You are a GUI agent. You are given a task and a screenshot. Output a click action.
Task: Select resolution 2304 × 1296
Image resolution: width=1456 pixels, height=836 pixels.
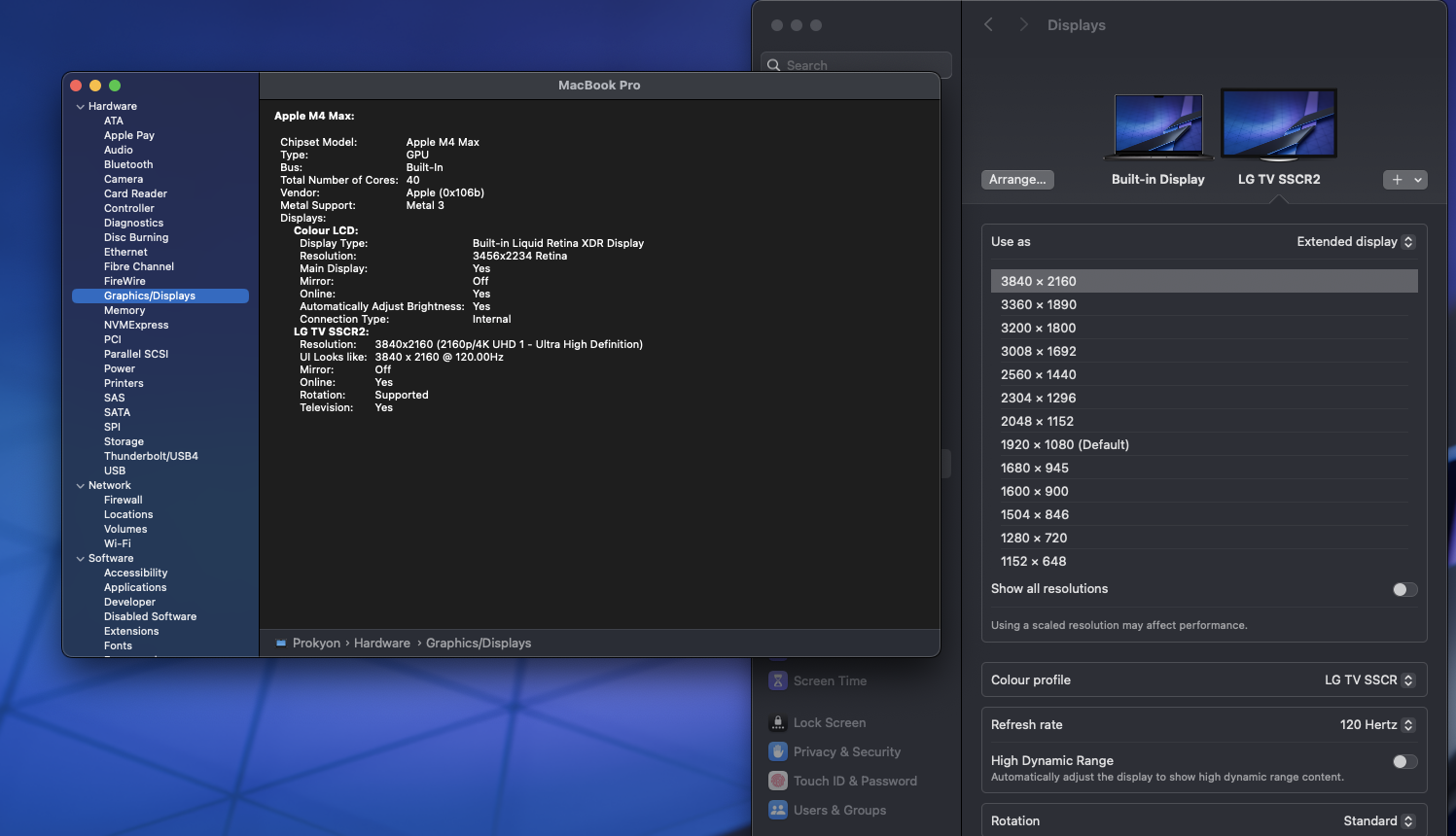pyautogui.click(x=1204, y=398)
